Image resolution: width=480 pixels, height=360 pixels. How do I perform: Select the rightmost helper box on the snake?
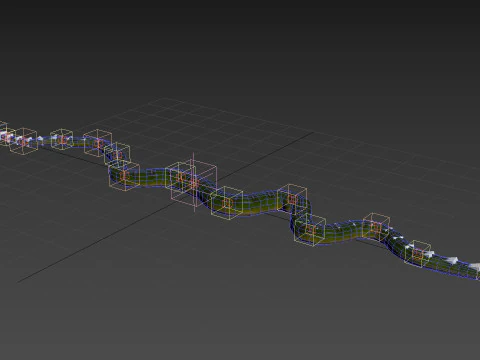point(417,254)
